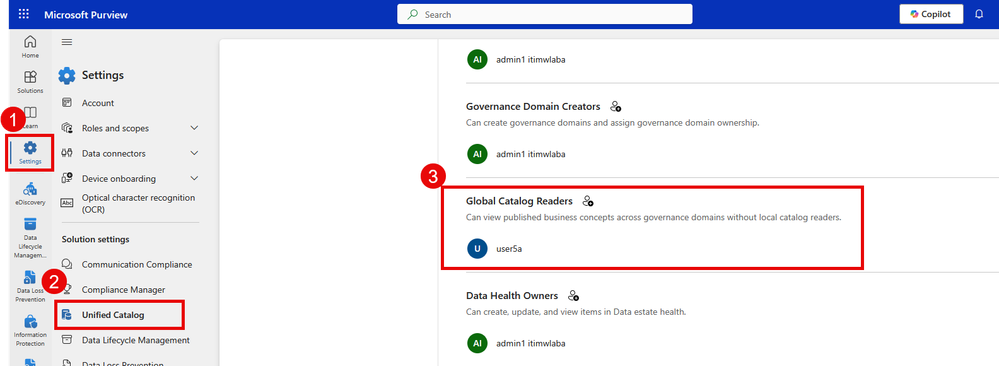Add user to Data Health Owners
This screenshot has width=999, height=366.
(x=573, y=296)
